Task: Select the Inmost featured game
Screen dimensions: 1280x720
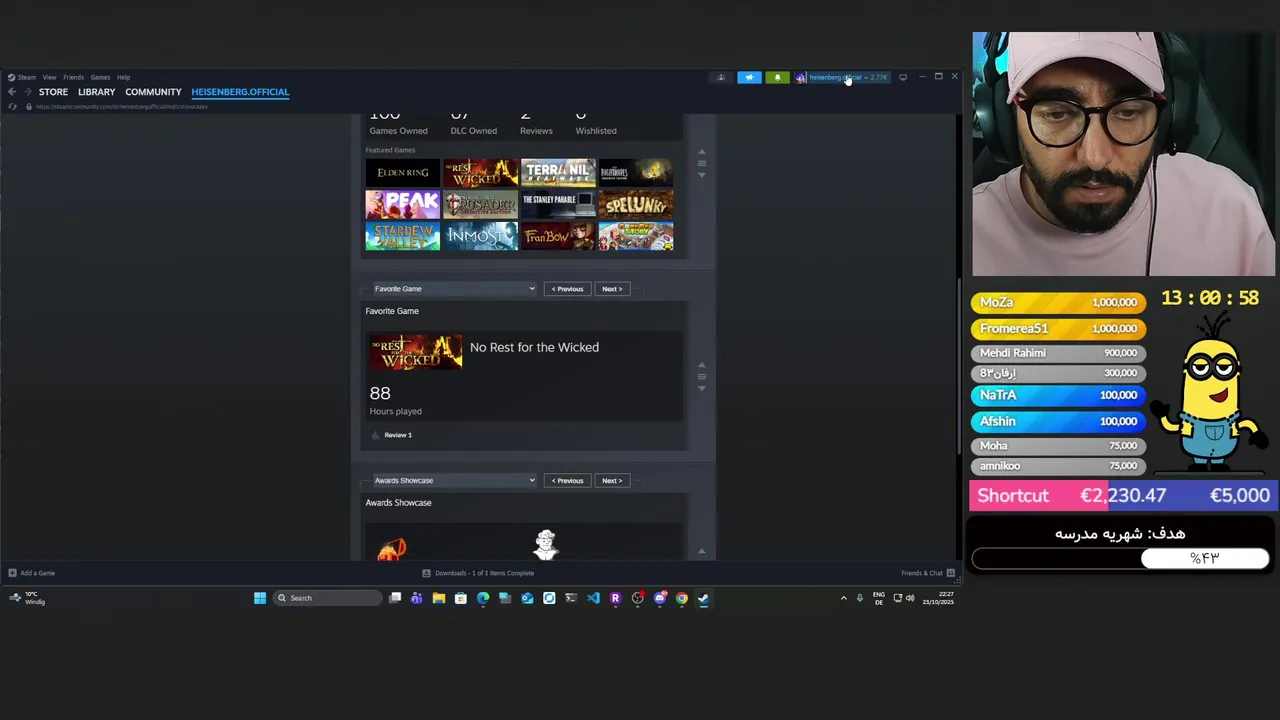Action: (x=481, y=237)
